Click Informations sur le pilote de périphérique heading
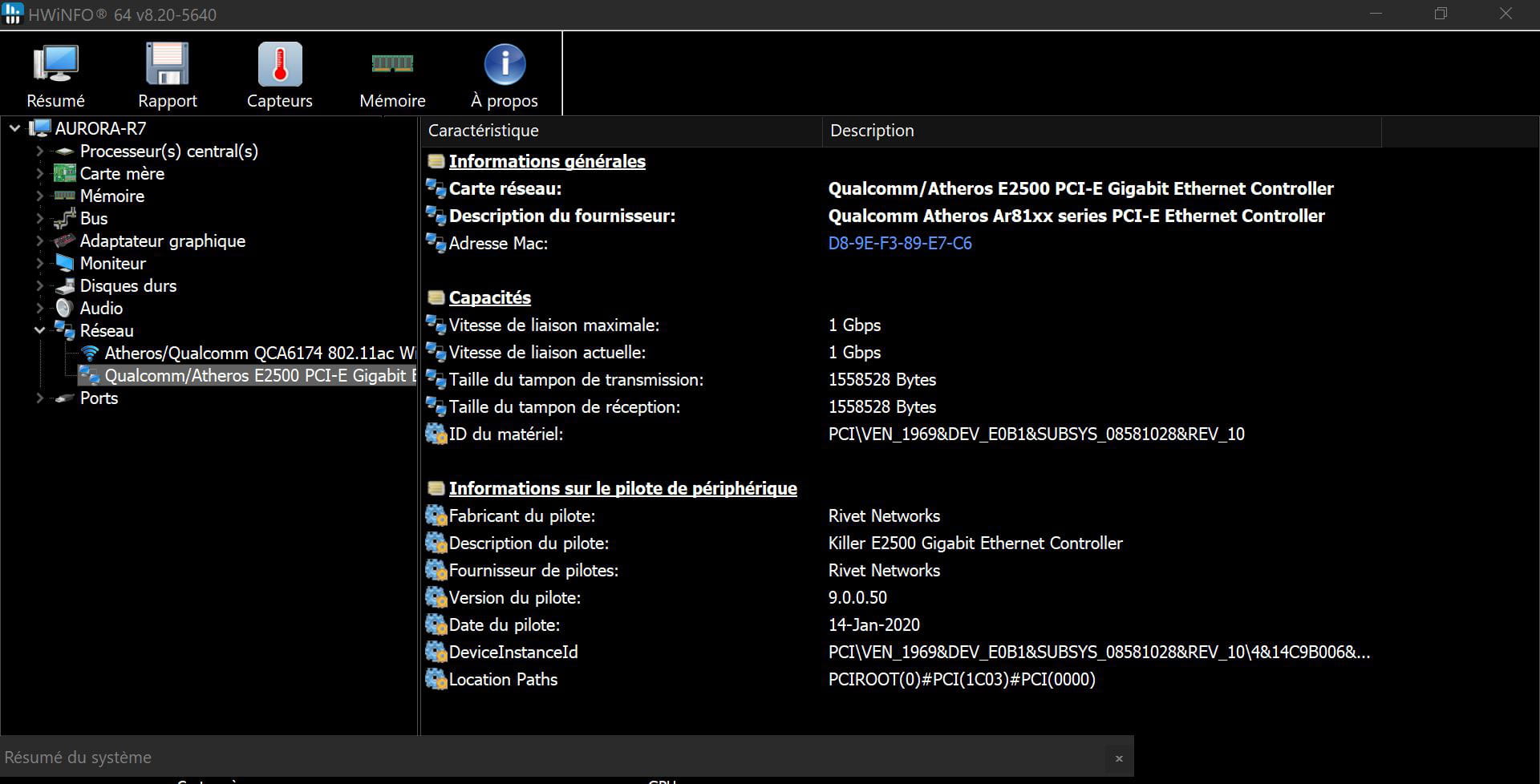This screenshot has width=1540, height=784. point(623,488)
